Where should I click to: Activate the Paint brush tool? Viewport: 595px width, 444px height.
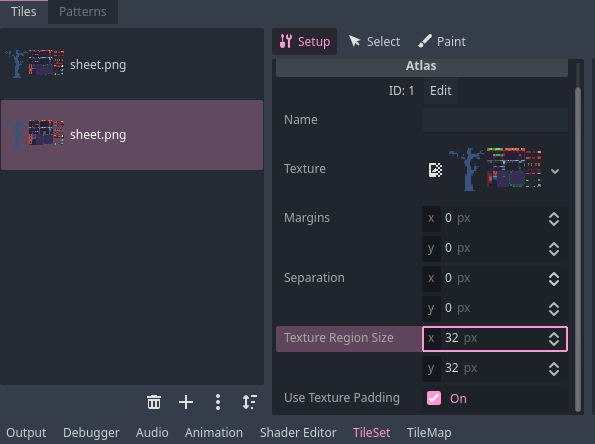pos(442,41)
